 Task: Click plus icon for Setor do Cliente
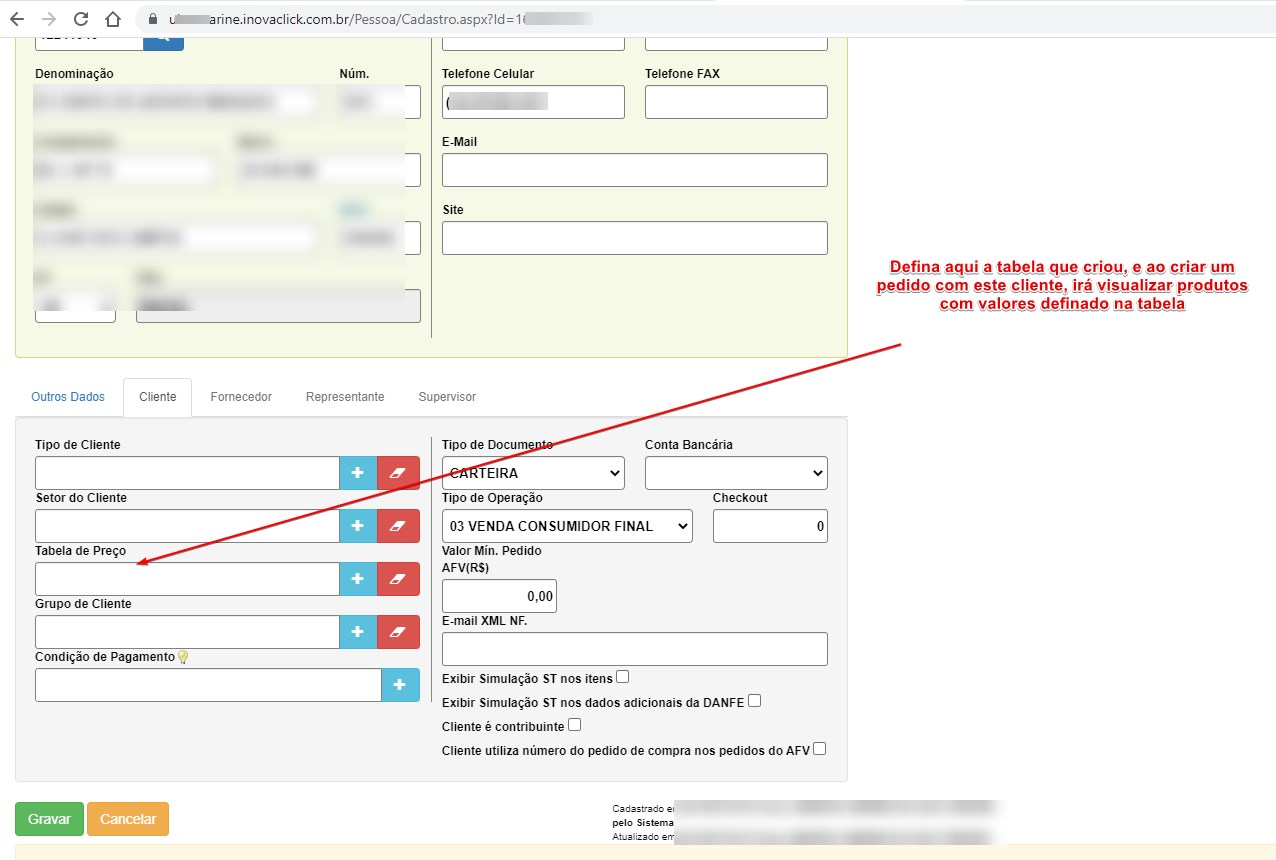tap(357, 526)
